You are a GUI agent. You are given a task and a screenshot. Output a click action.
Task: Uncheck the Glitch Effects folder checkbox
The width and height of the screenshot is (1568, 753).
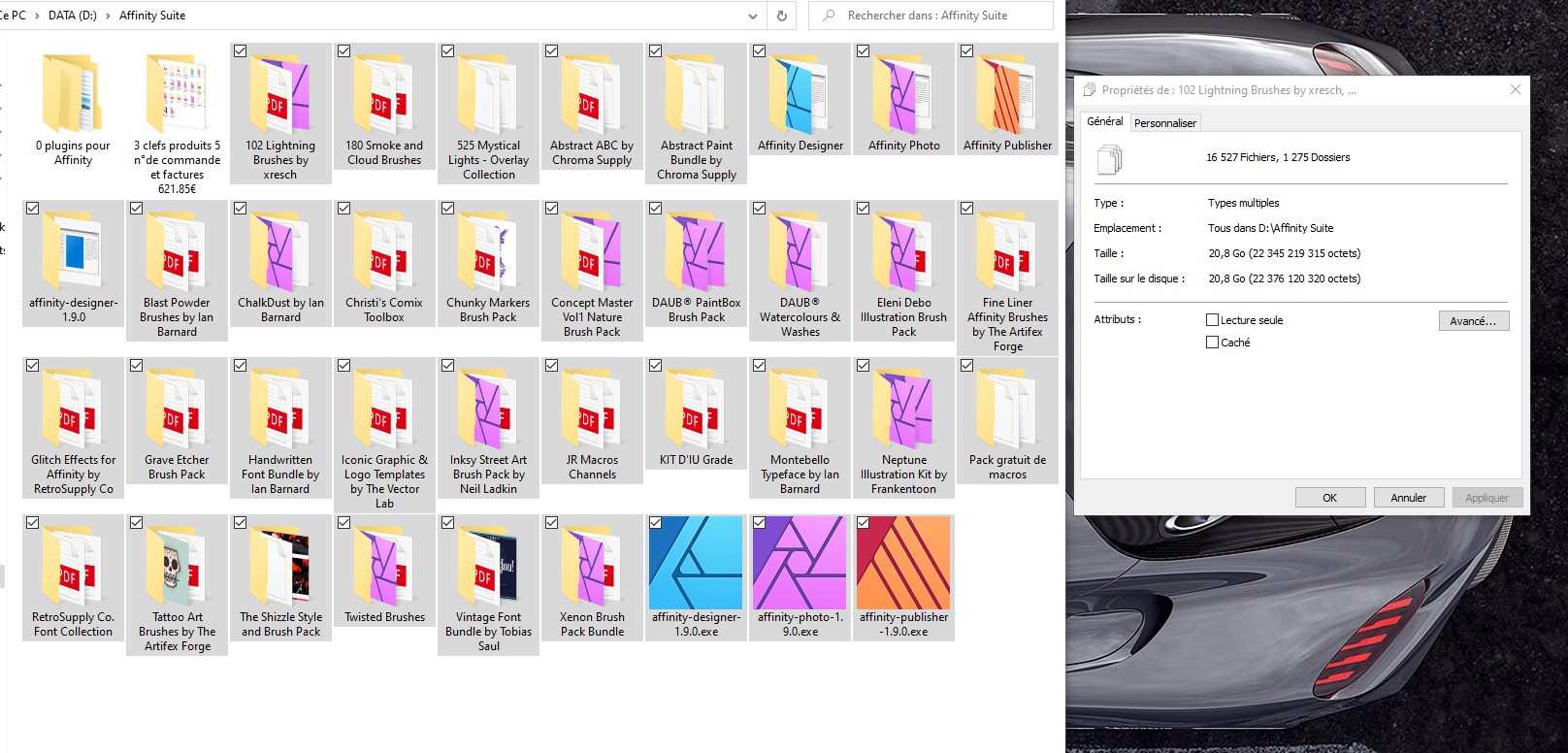pos(32,366)
